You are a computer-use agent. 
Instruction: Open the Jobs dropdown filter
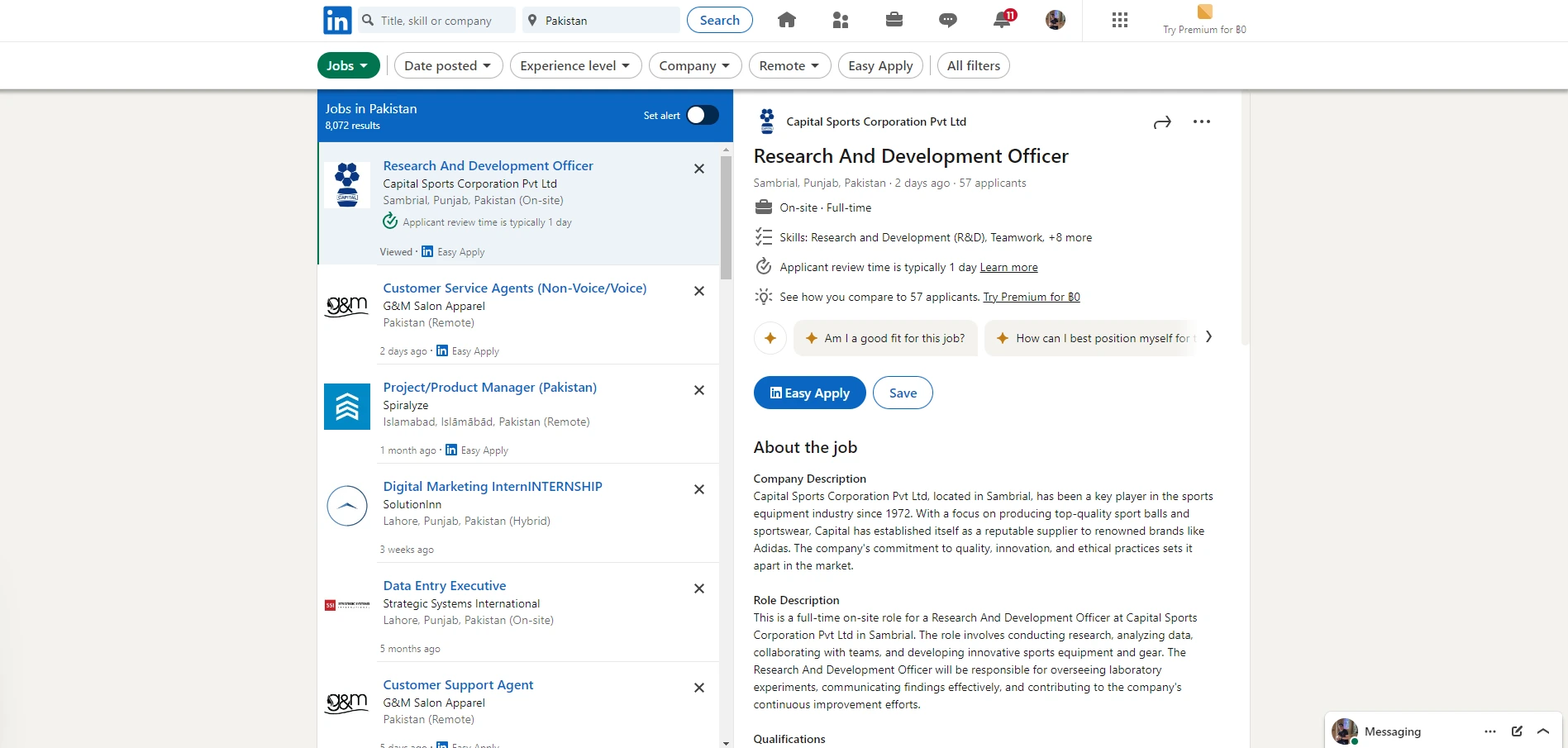click(x=348, y=65)
